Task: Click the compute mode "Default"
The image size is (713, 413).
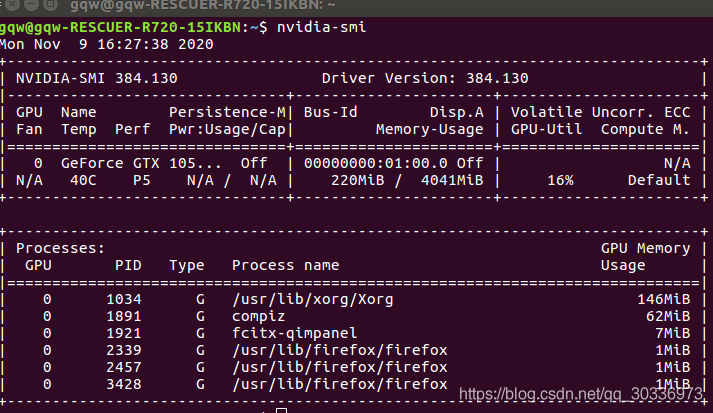Action: (659, 181)
